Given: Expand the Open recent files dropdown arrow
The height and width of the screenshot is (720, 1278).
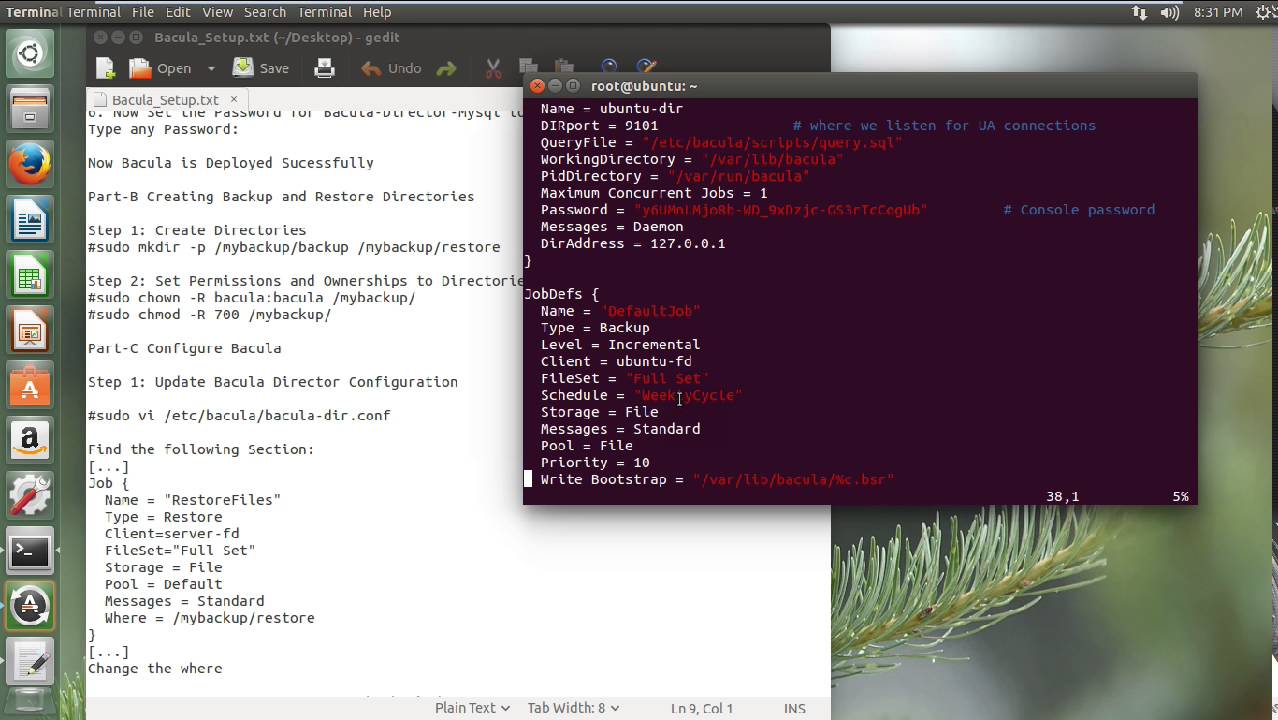Looking at the screenshot, I should point(211,68).
